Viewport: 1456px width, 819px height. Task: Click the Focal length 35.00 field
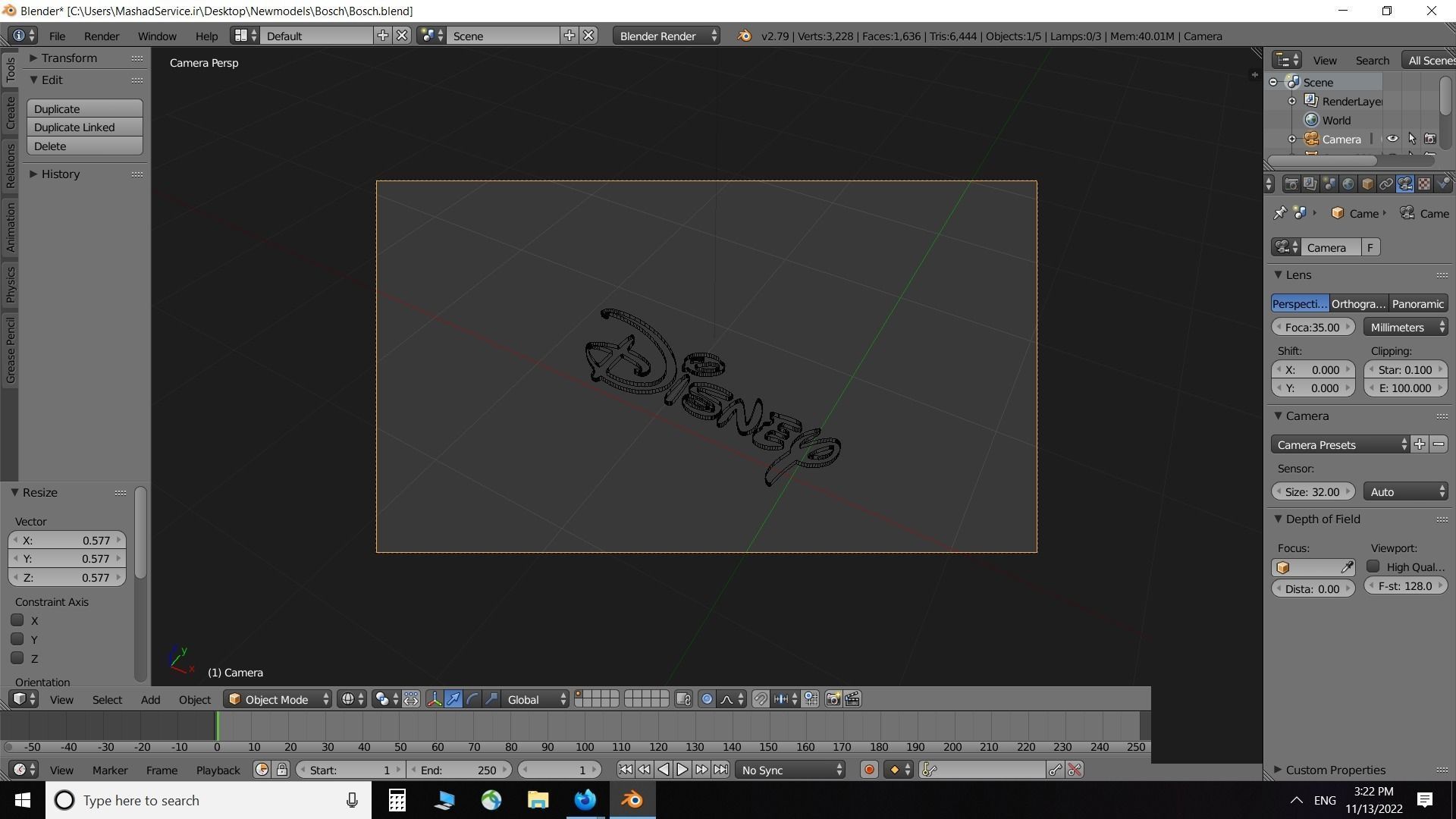[x=1313, y=327]
